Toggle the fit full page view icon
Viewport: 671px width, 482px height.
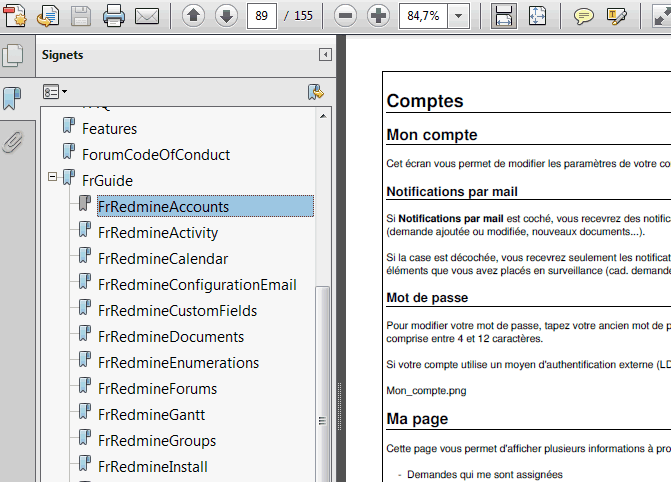coord(537,16)
